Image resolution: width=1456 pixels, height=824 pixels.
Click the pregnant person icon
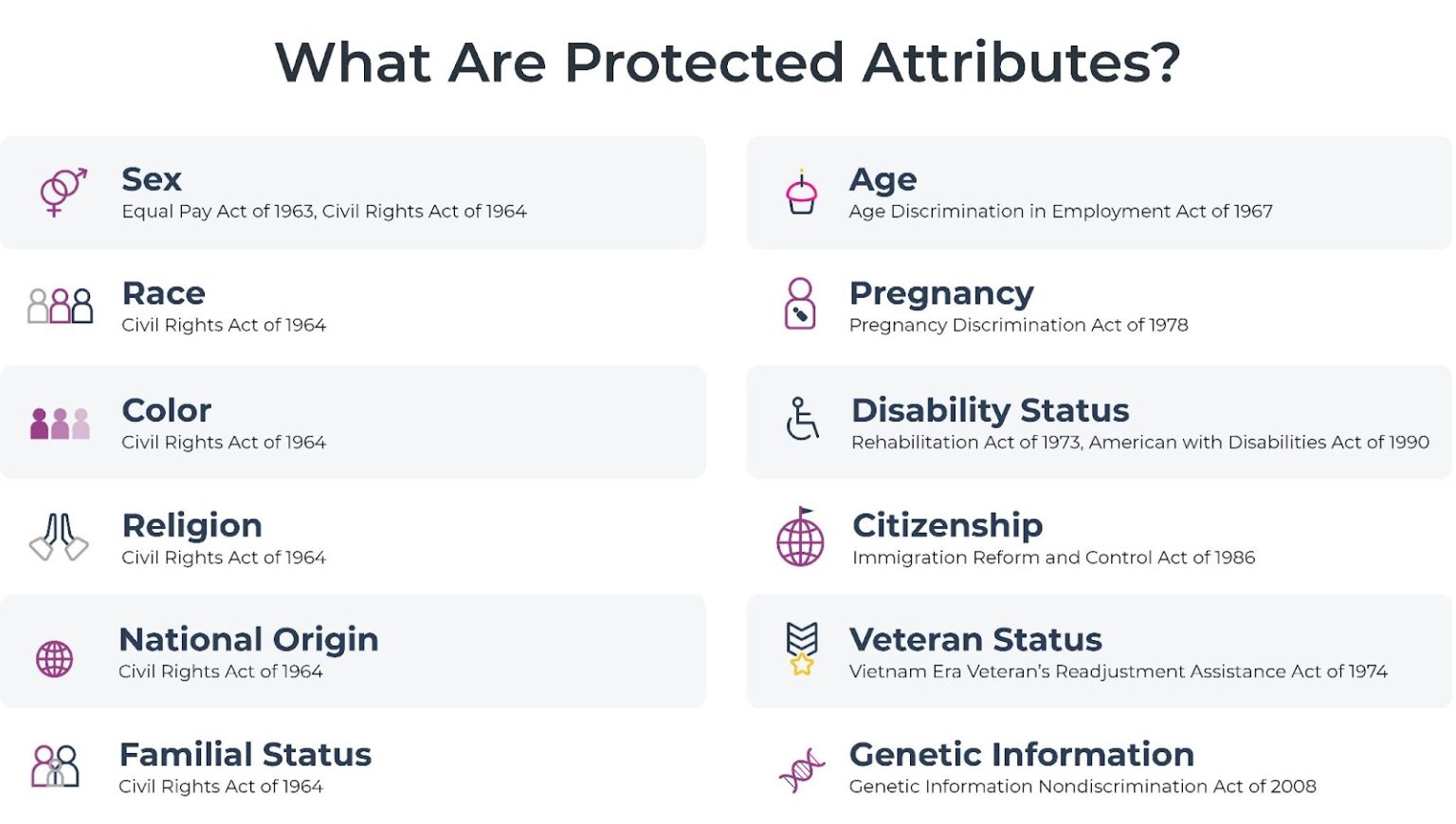(x=800, y=303)
